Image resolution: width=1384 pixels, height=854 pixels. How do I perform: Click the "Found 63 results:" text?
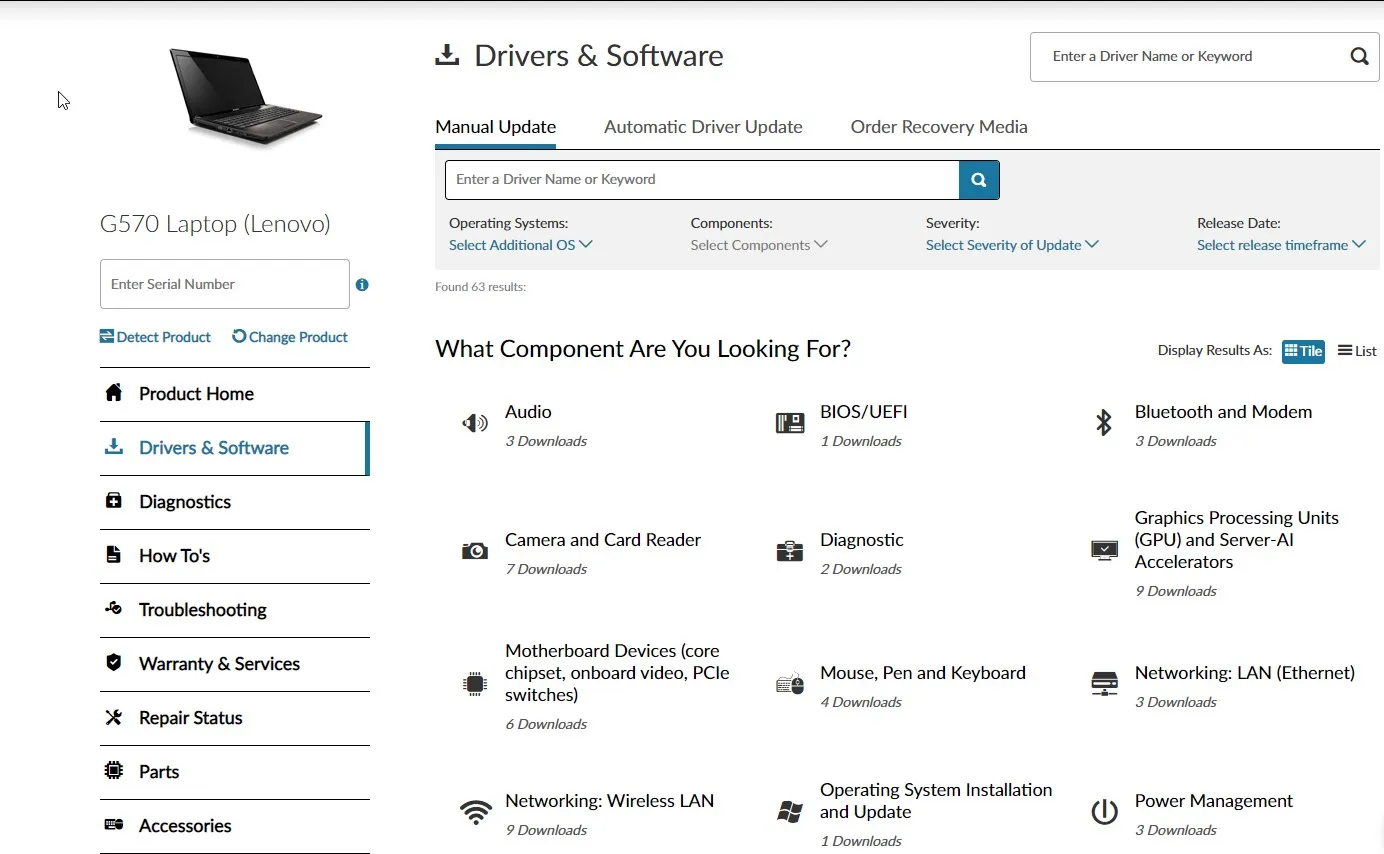point(481,287)
